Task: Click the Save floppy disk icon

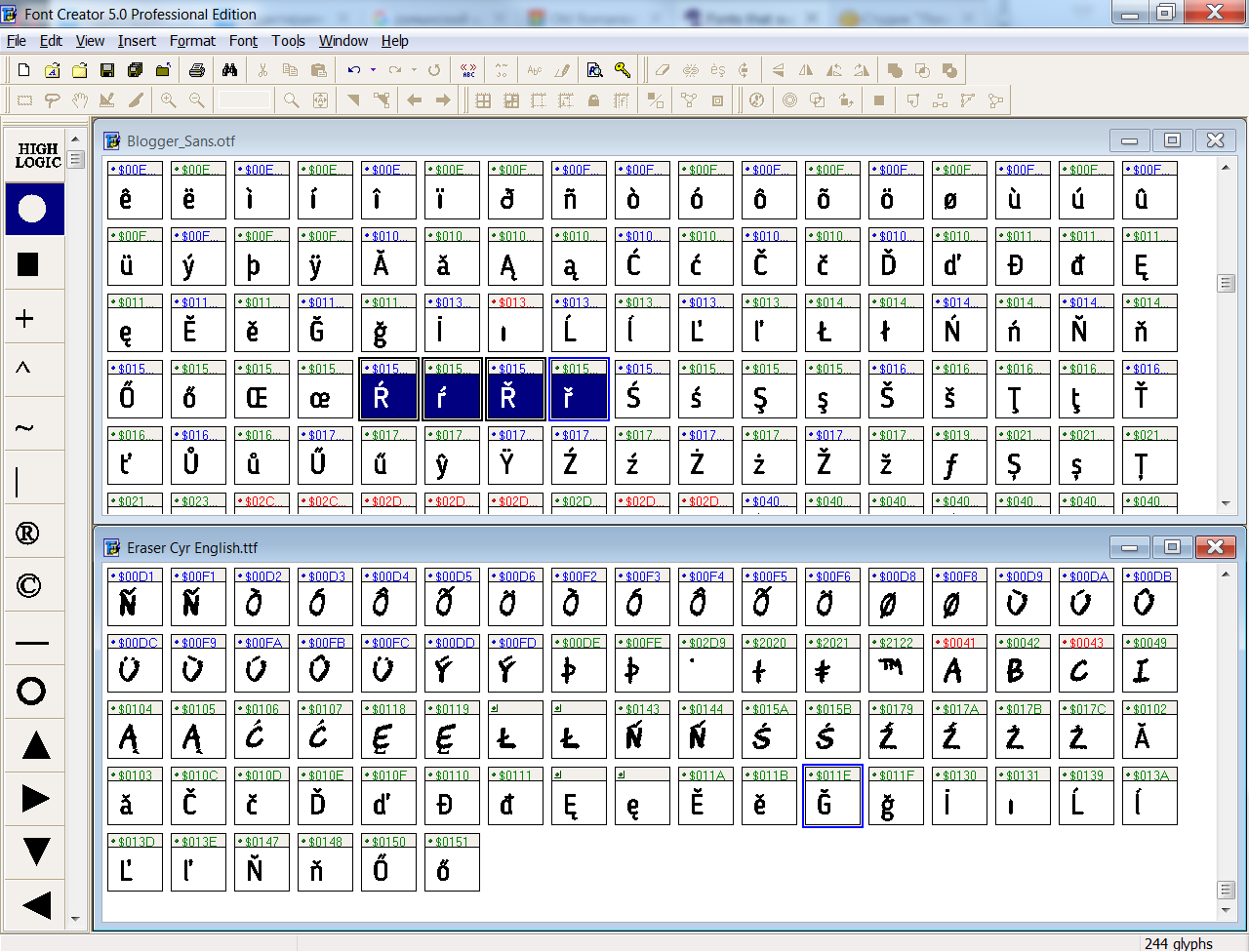Action: pos(107,70)
